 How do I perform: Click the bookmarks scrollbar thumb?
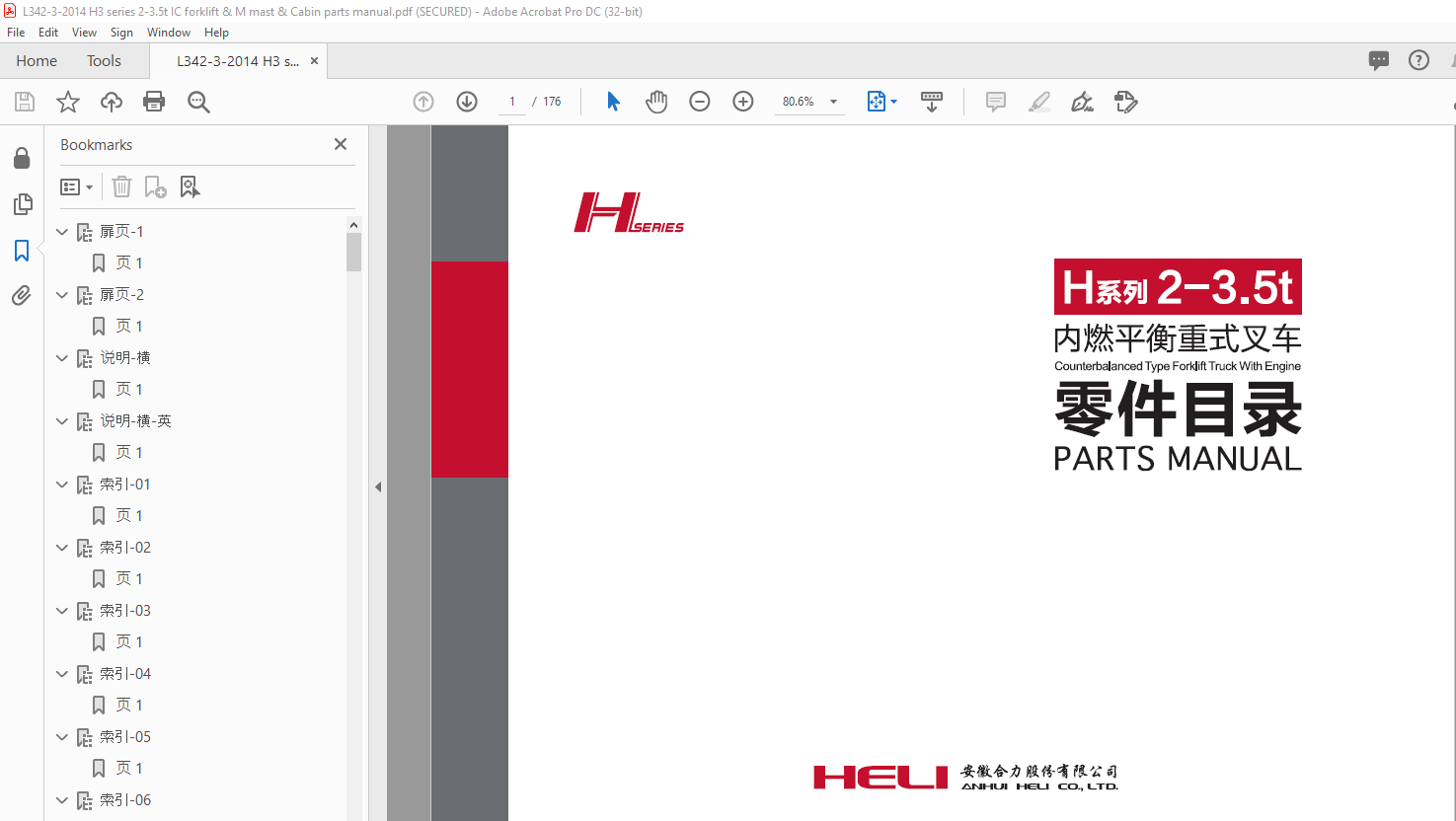(353, 252)
